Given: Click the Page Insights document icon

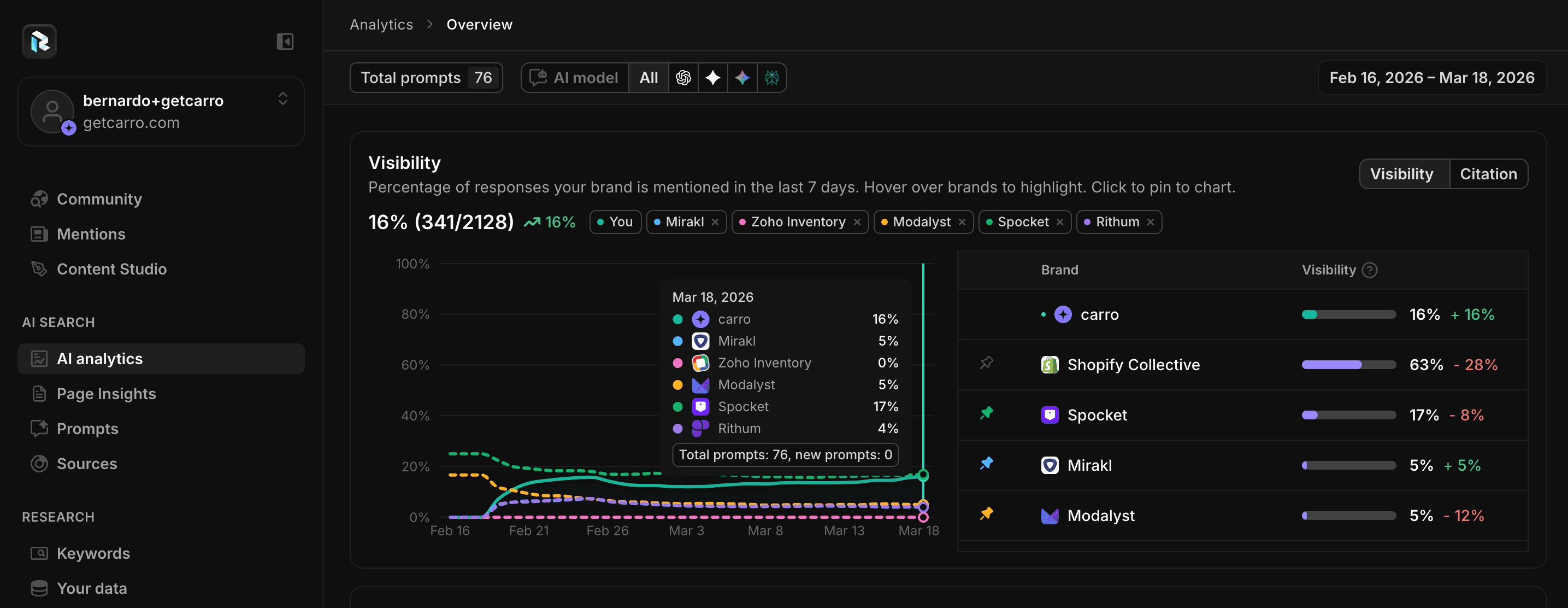Looking at the screenshot, I should pyautogui.click(x=39, y=394).
